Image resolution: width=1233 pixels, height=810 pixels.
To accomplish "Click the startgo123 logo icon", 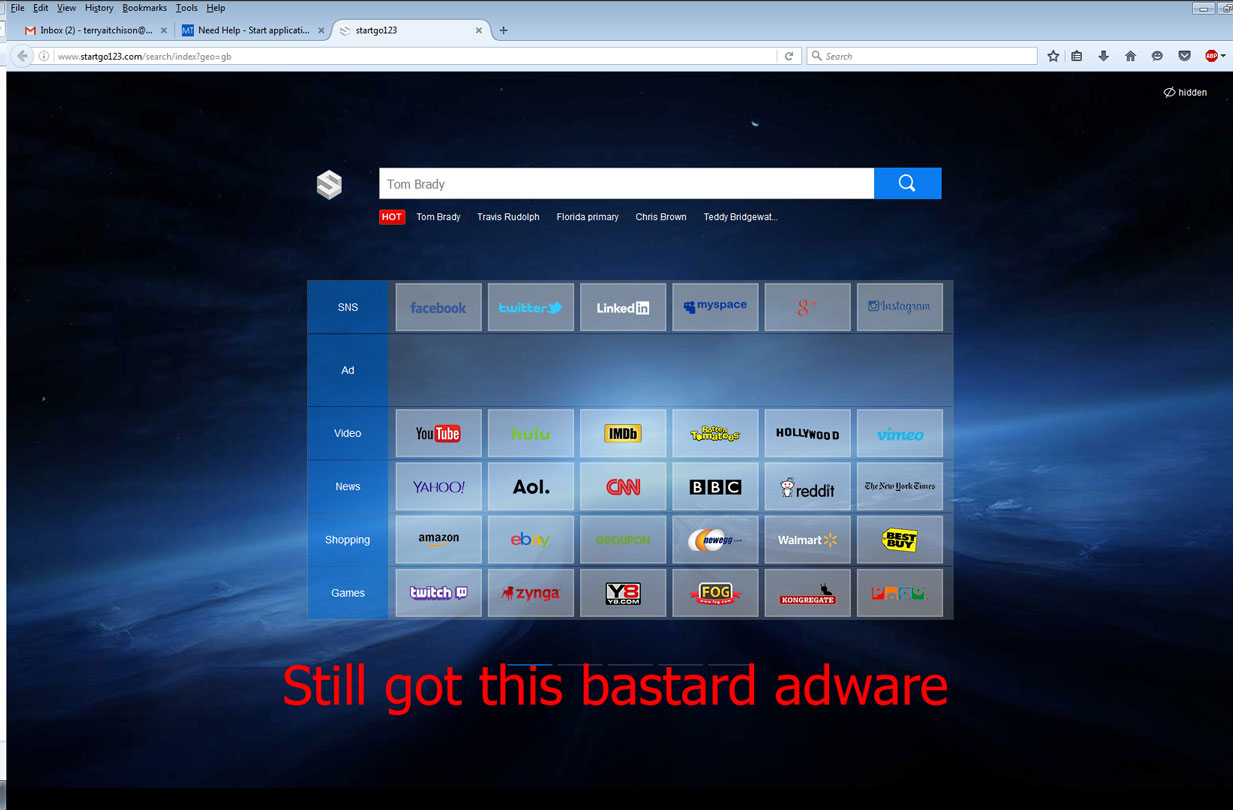I will [x=329, y=184].
